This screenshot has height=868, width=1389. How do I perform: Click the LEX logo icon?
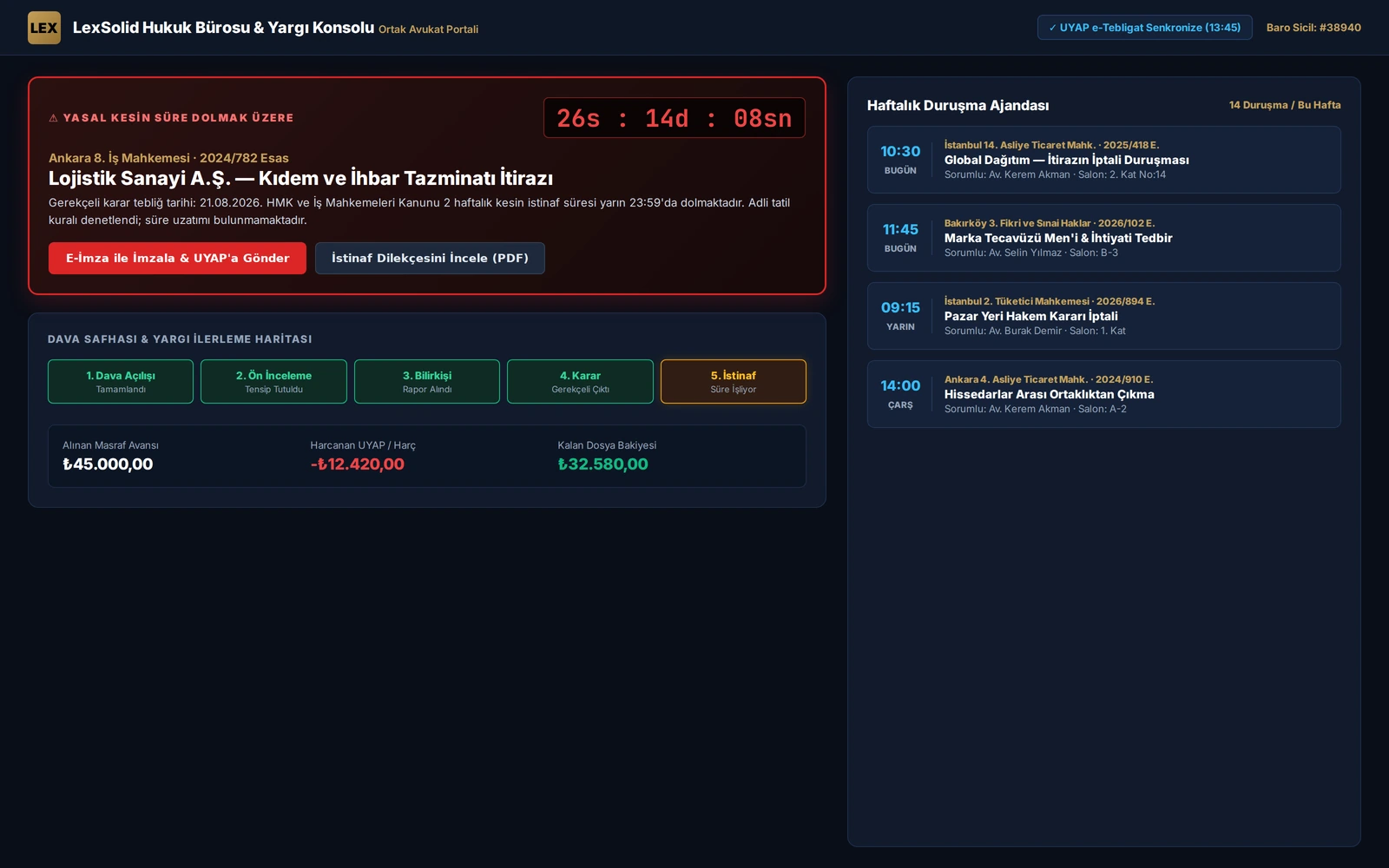pos(44,28)
